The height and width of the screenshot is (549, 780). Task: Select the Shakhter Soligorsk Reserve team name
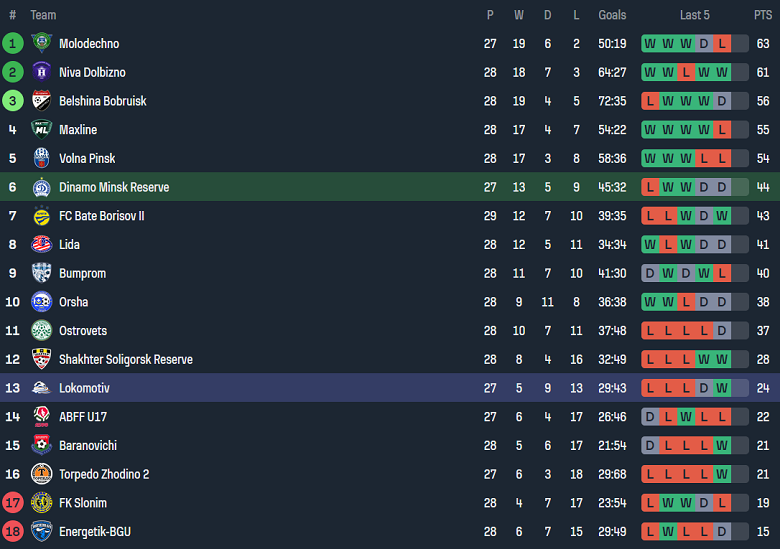pos(125,359)
